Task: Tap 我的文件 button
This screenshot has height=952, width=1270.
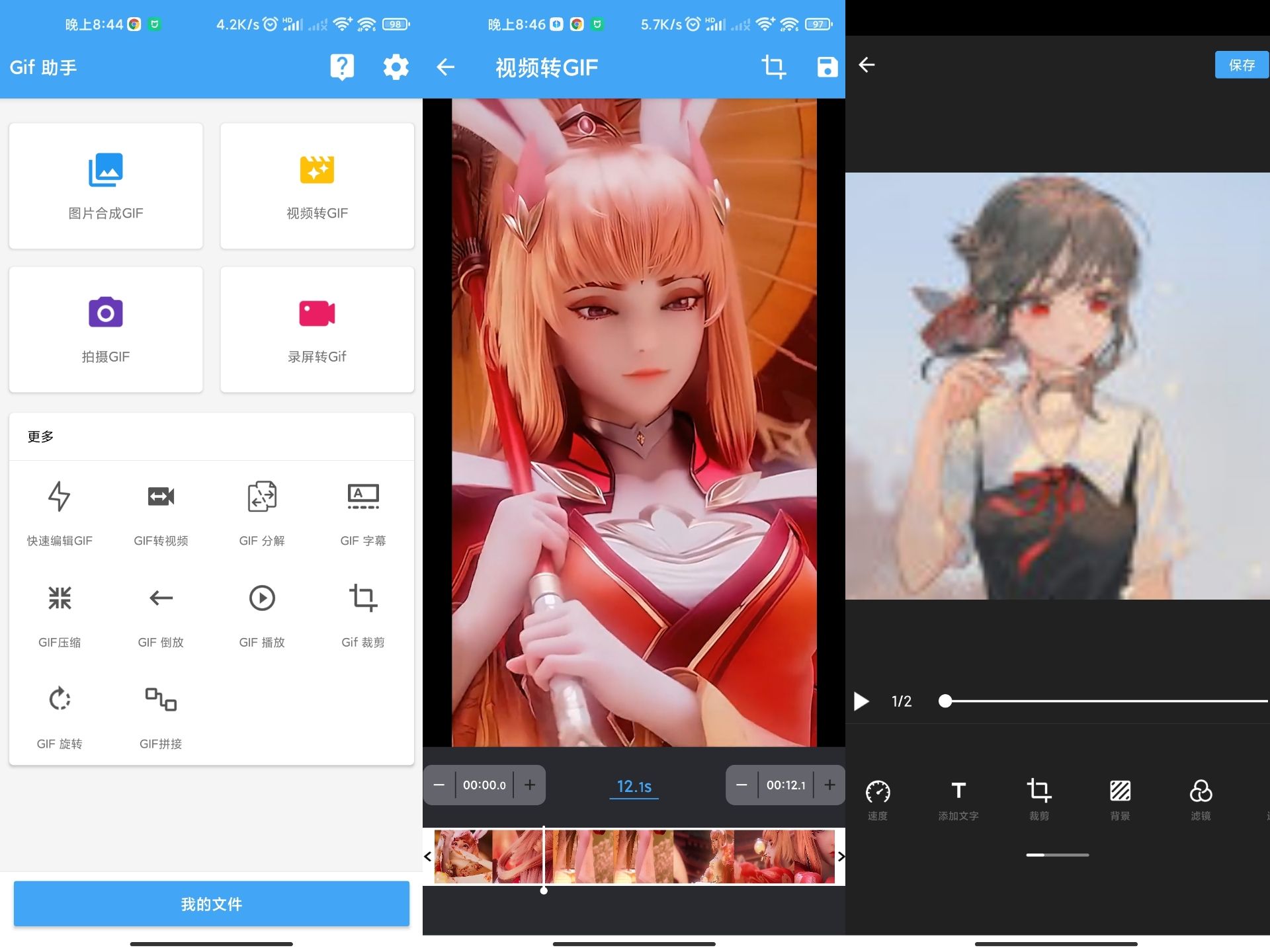Action: [x=212, y=903]
